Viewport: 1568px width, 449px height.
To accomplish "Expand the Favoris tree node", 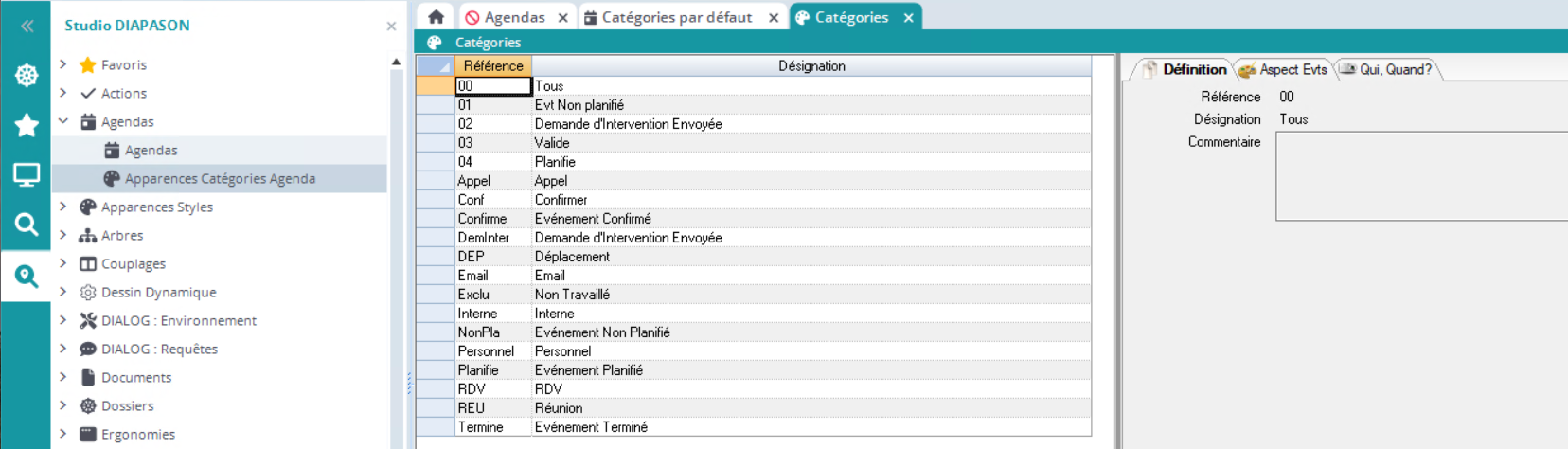I will coord(63,64).
